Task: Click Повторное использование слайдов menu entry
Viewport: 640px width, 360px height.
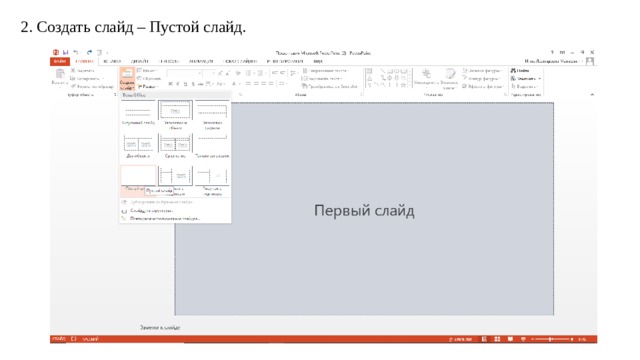Action: tap(164, 218)
